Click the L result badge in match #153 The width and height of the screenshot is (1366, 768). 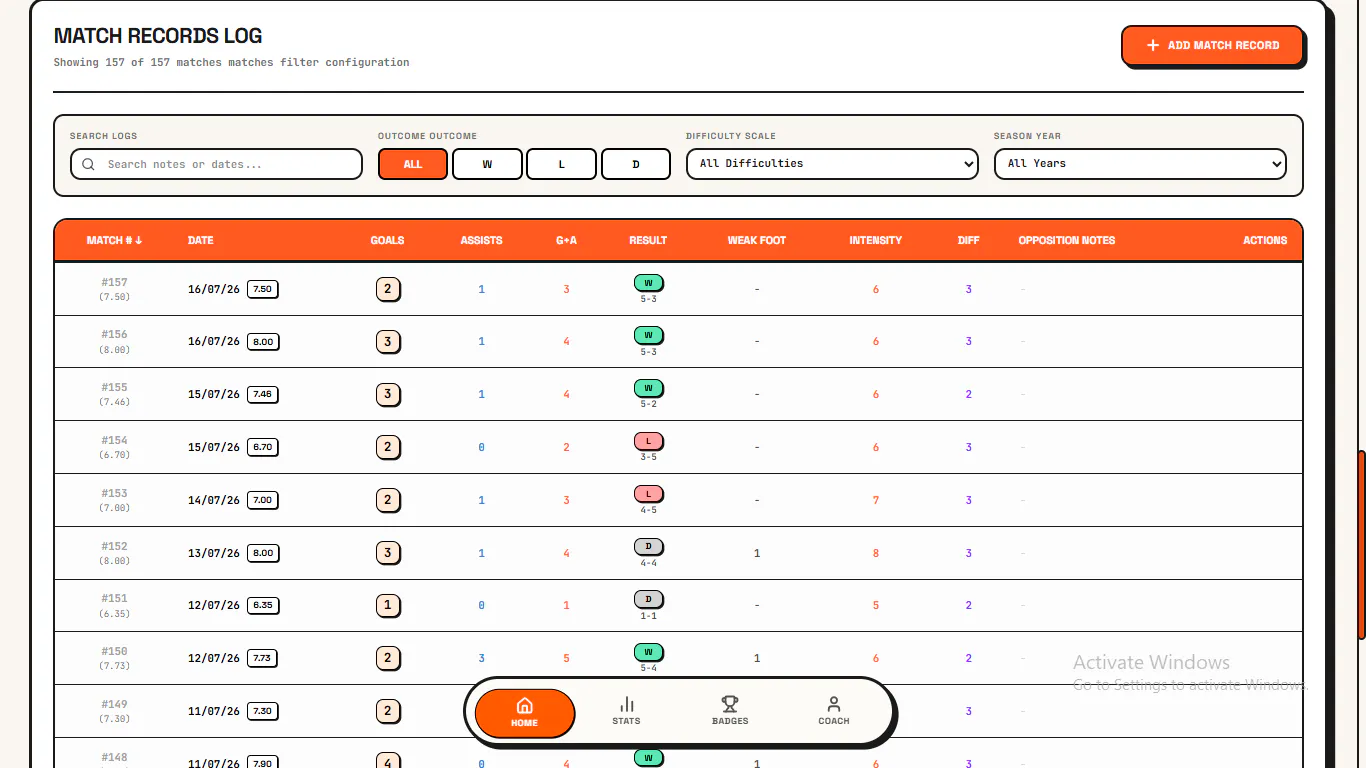coord(648,494)
